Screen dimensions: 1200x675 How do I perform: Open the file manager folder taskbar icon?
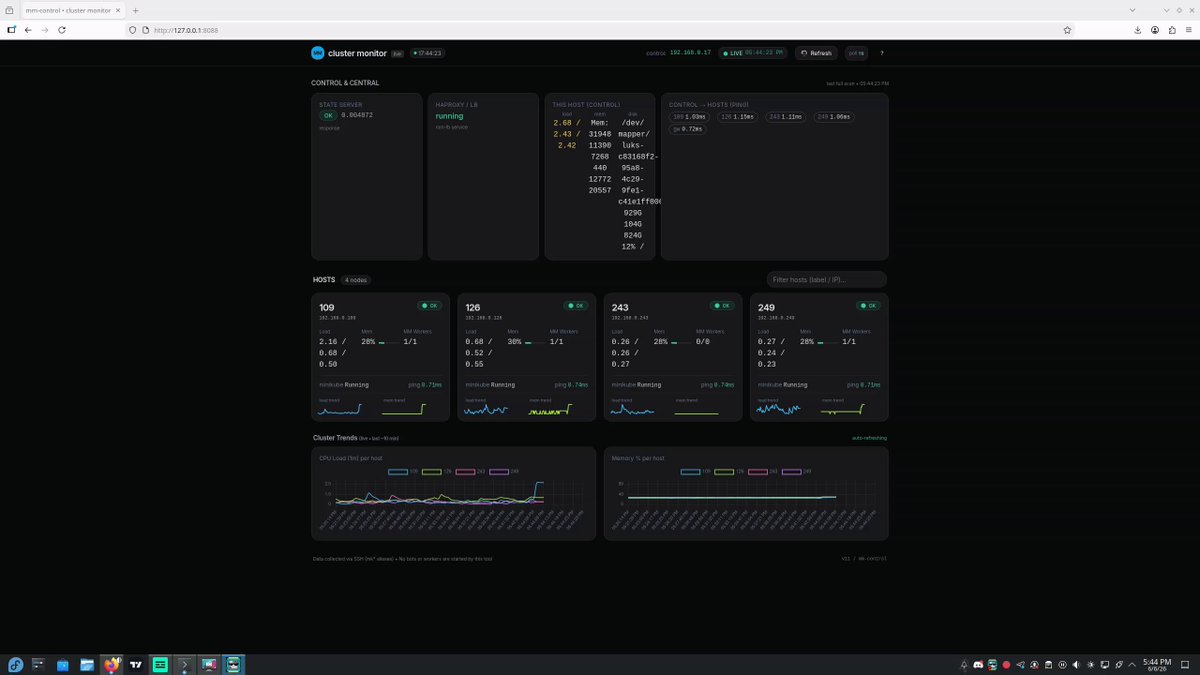(x=88, y=664)
